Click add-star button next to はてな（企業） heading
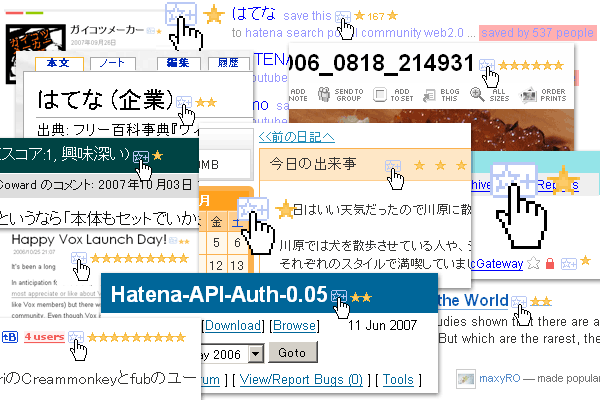600x400 pixels. tap(184, 102)
